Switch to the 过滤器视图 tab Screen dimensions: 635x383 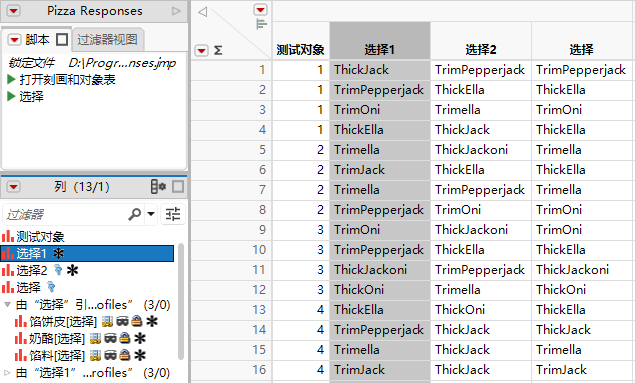pyautogui.click(x=107, y=40)
